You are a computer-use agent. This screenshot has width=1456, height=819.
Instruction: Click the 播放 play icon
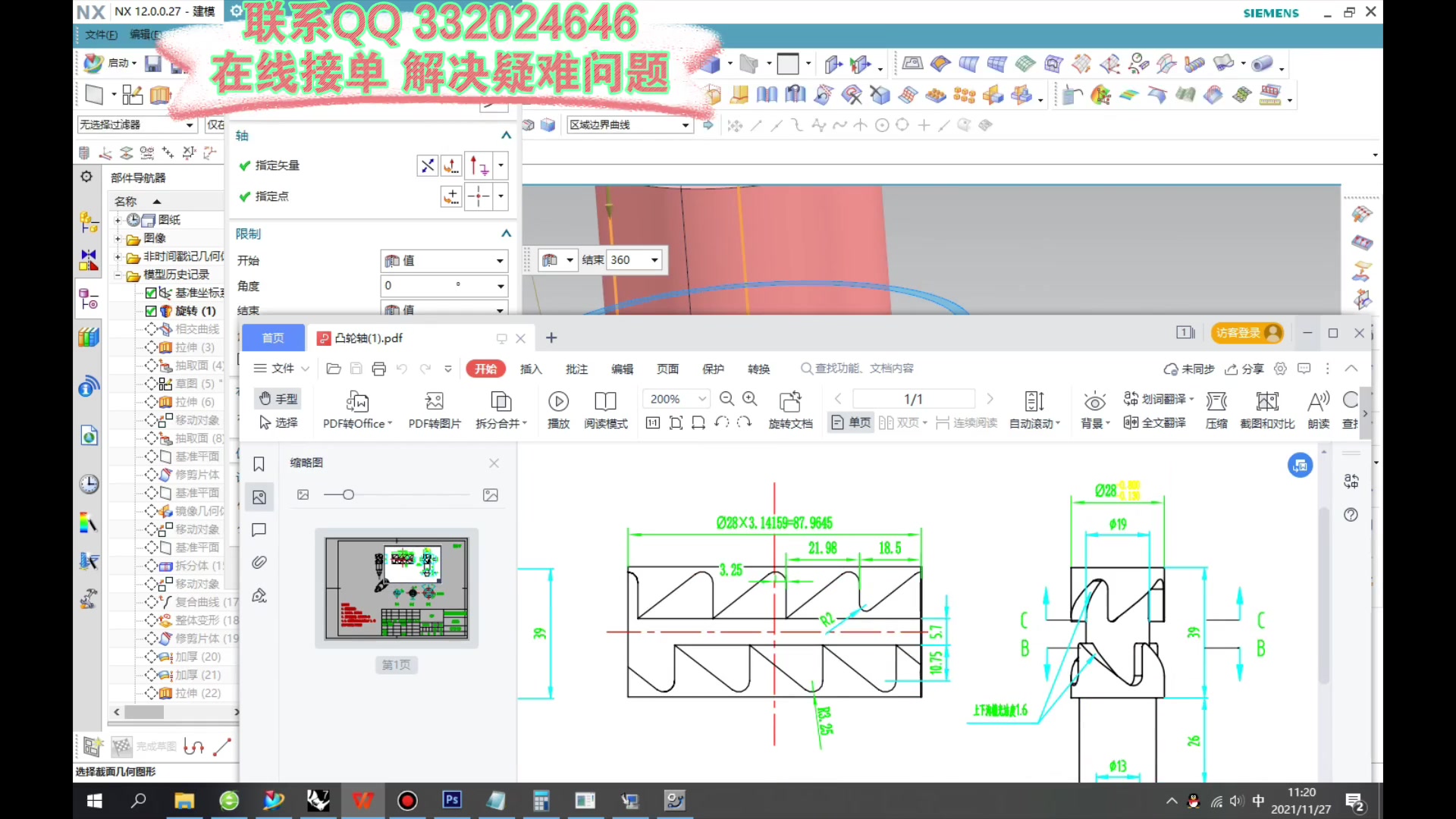click(x=558, y=400)
